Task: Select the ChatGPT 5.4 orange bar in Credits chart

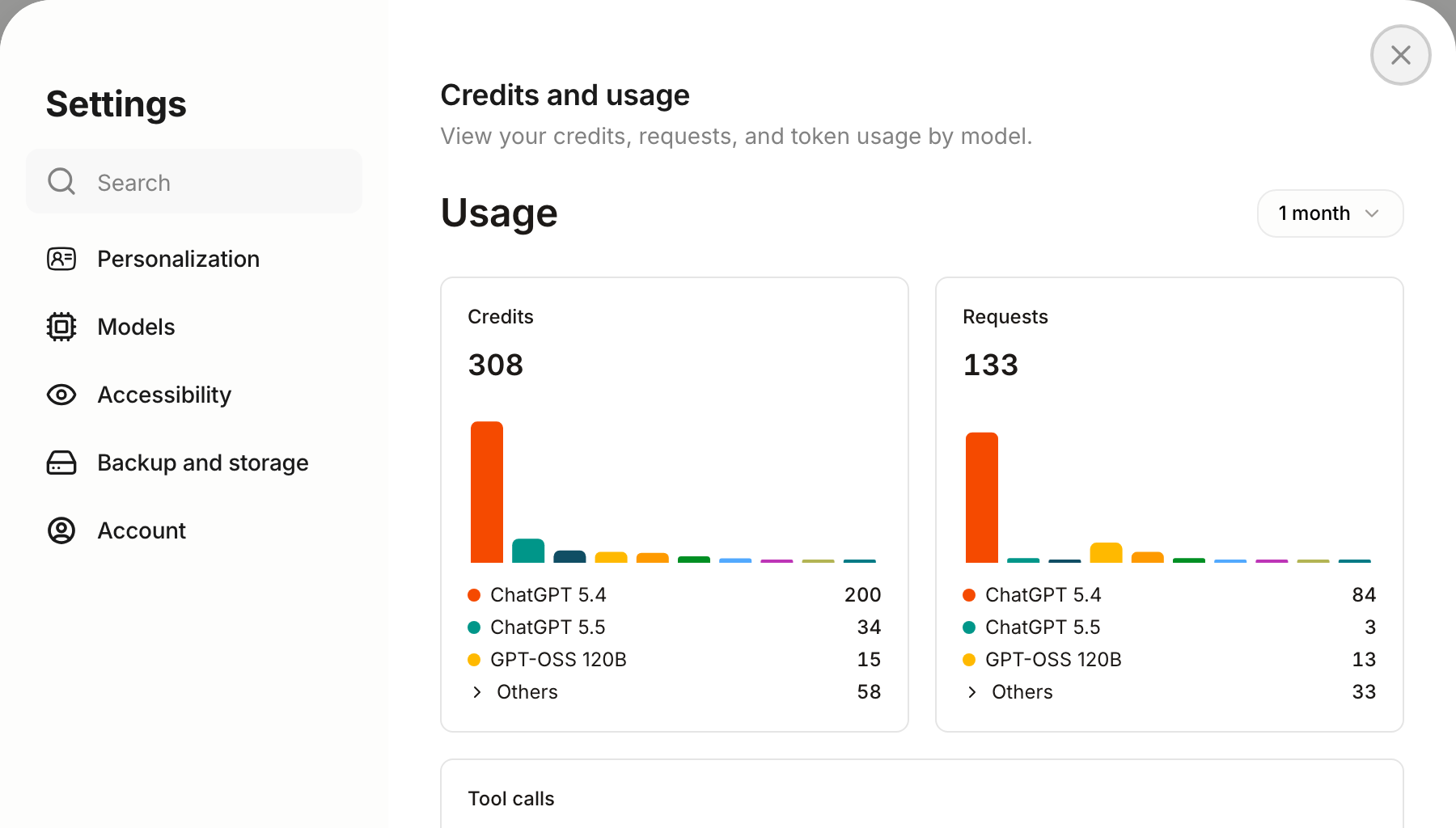Action: 487,492
